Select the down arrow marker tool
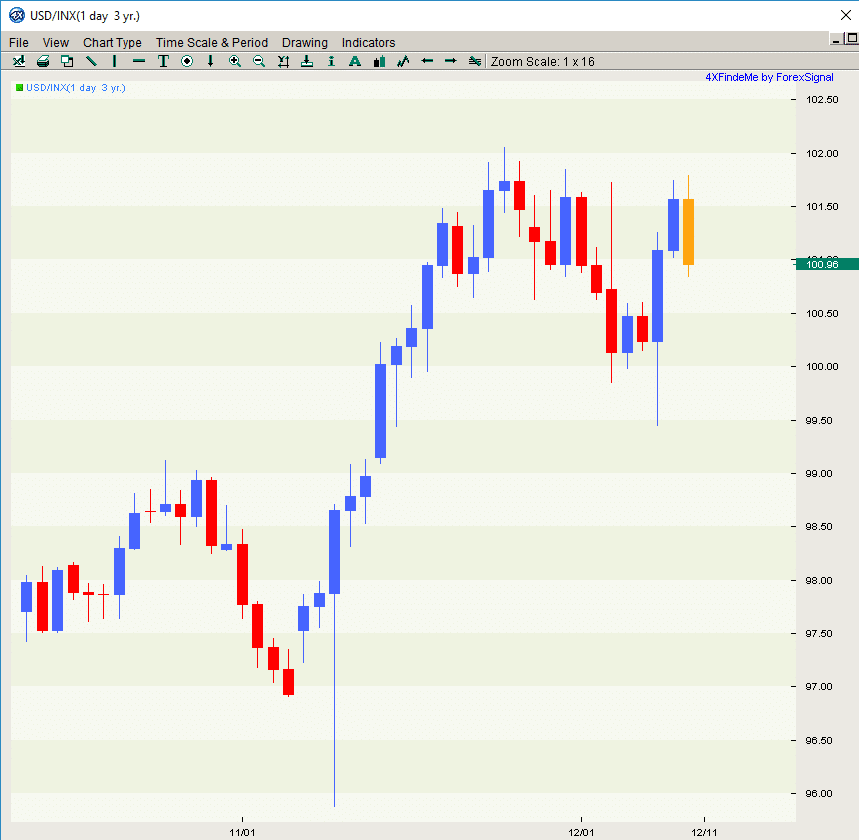Image resolution: width=859 pixels, height=840 pixels. [x=210, y=61]
